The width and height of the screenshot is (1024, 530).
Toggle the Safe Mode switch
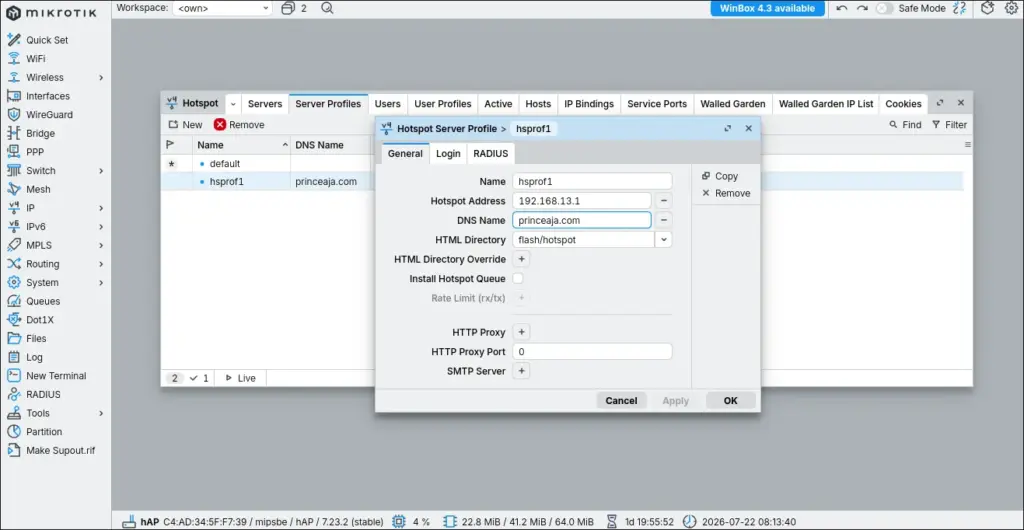tap(884, 8)
